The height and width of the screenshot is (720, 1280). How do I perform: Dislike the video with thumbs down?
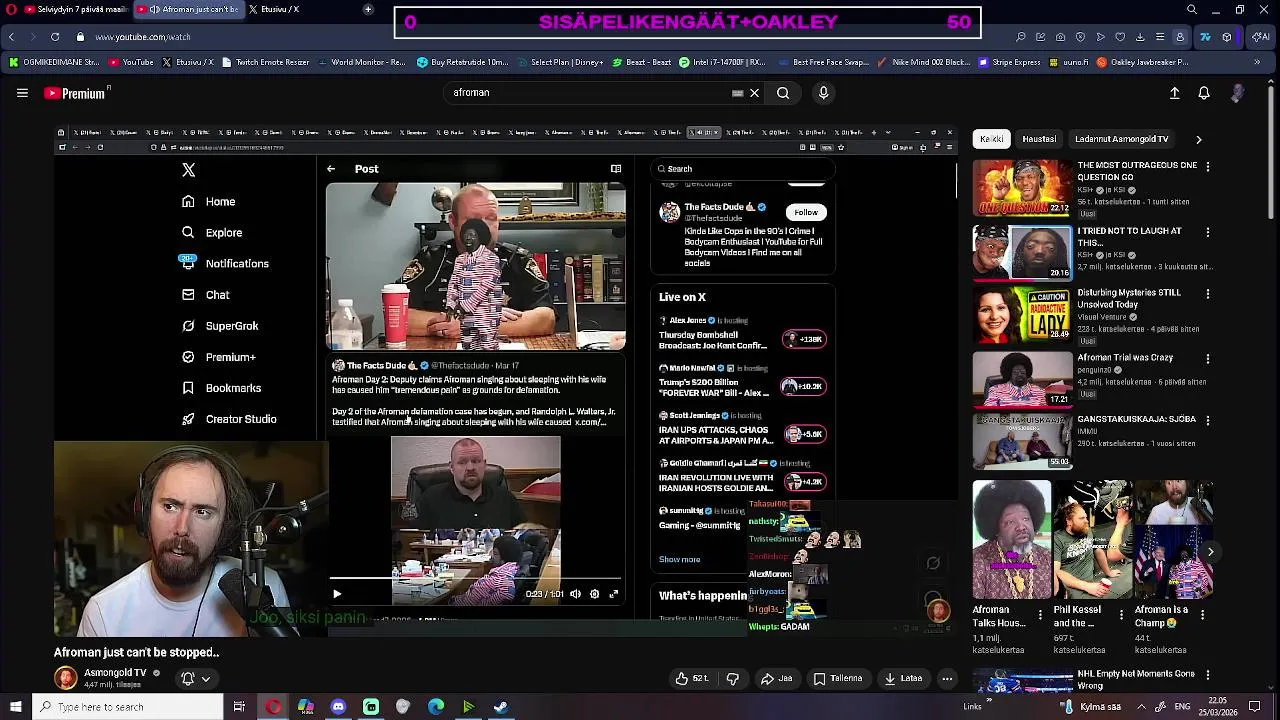click(x=733, y=678)
